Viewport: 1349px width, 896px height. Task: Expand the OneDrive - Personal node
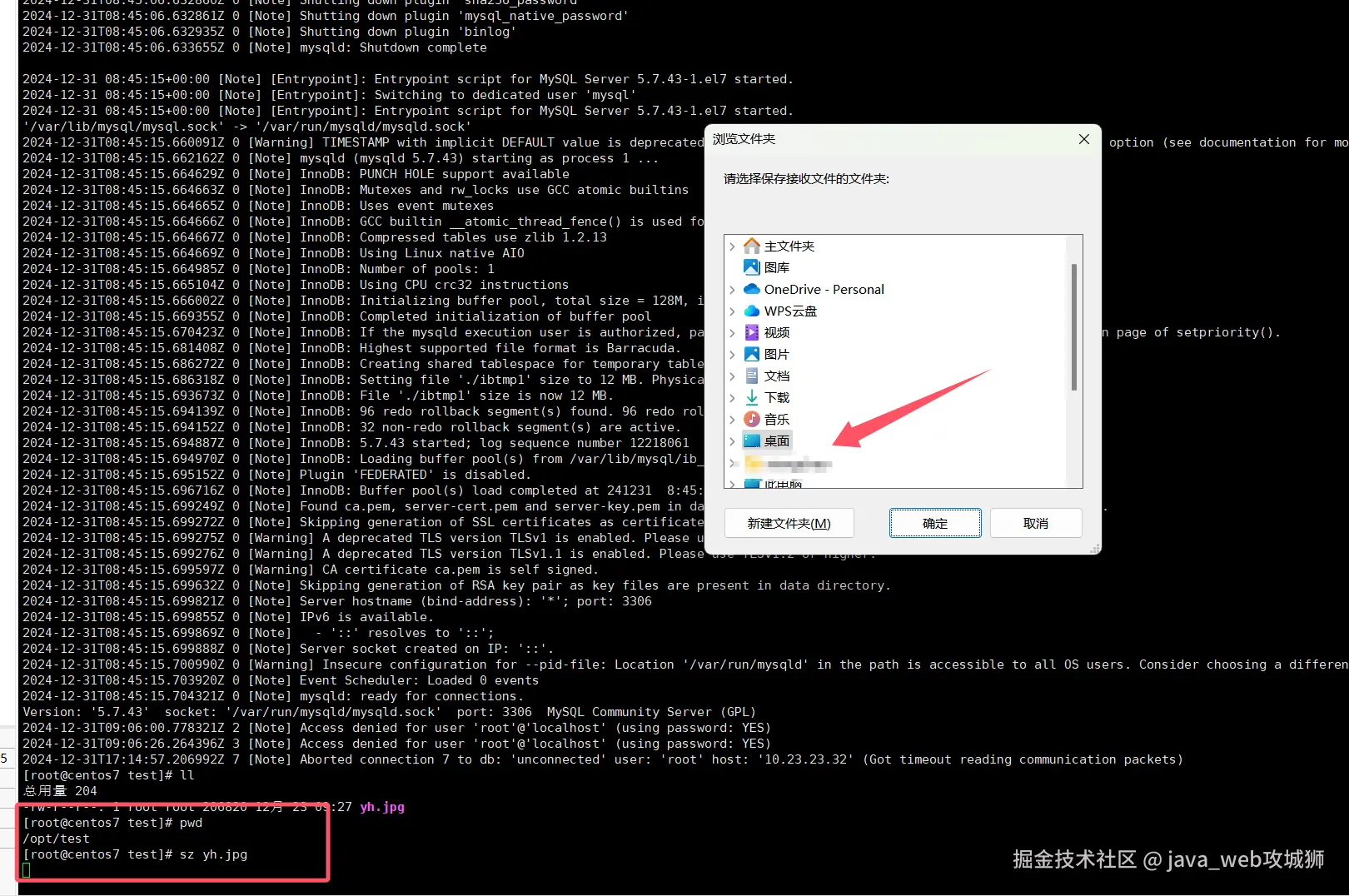point(733,289)
